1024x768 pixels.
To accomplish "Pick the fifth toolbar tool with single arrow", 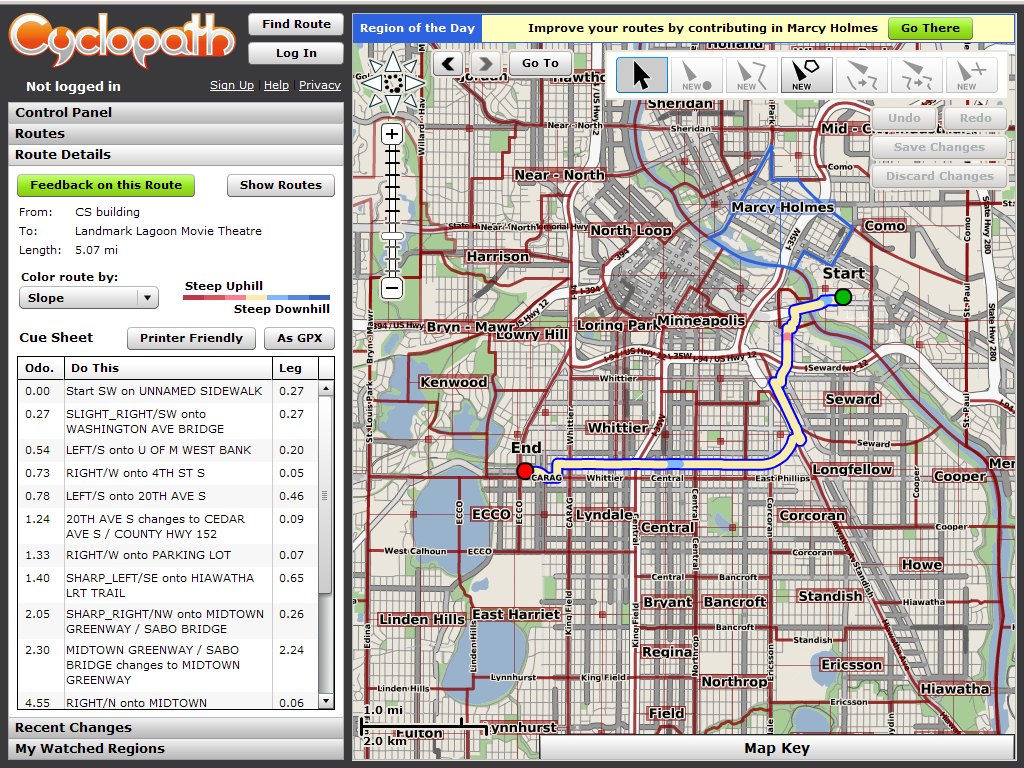I will click(x=861, y=74).
